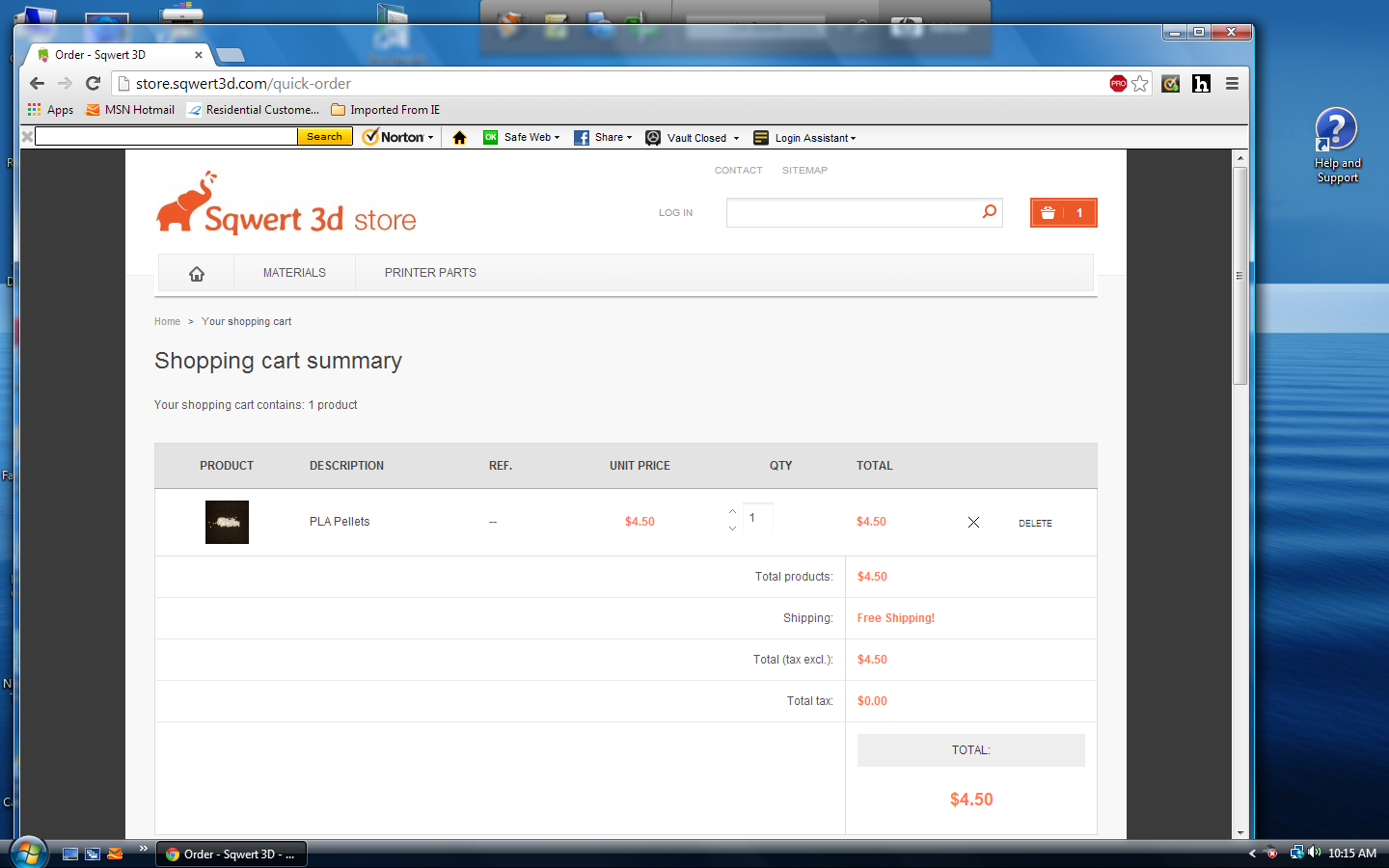Open the black 'h' extension icon
Viewport: 1389px width, 868px height.
(x=1201, y=84)
